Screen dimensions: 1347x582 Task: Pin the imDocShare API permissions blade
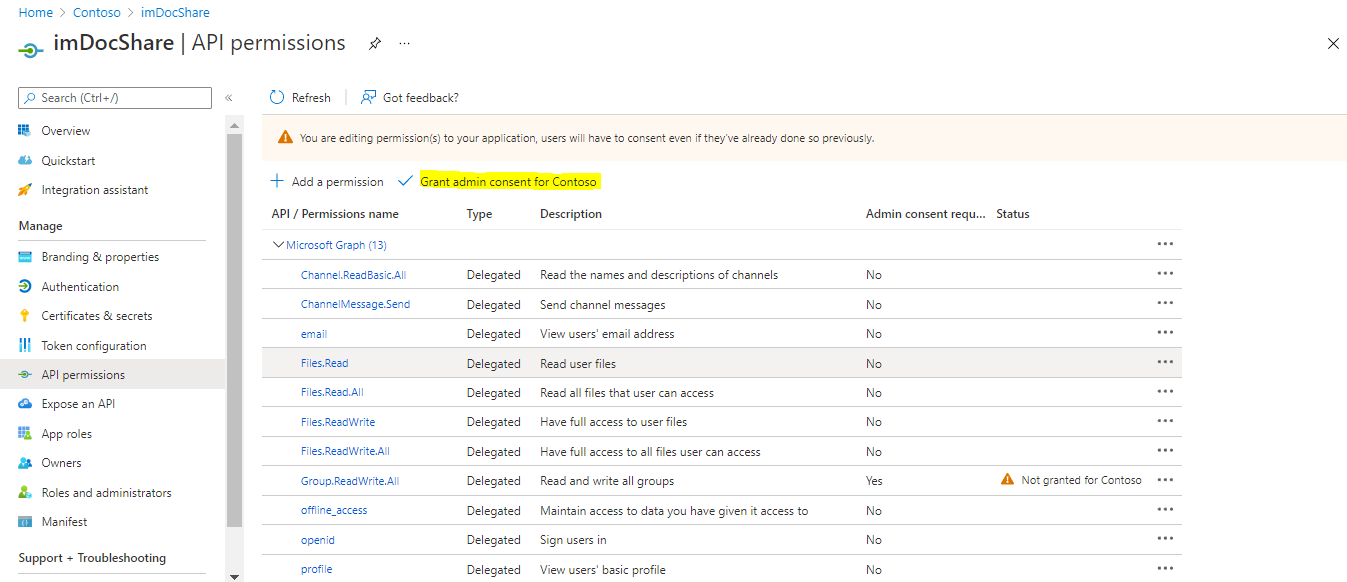pyautogui.click(x=375, y=44)
